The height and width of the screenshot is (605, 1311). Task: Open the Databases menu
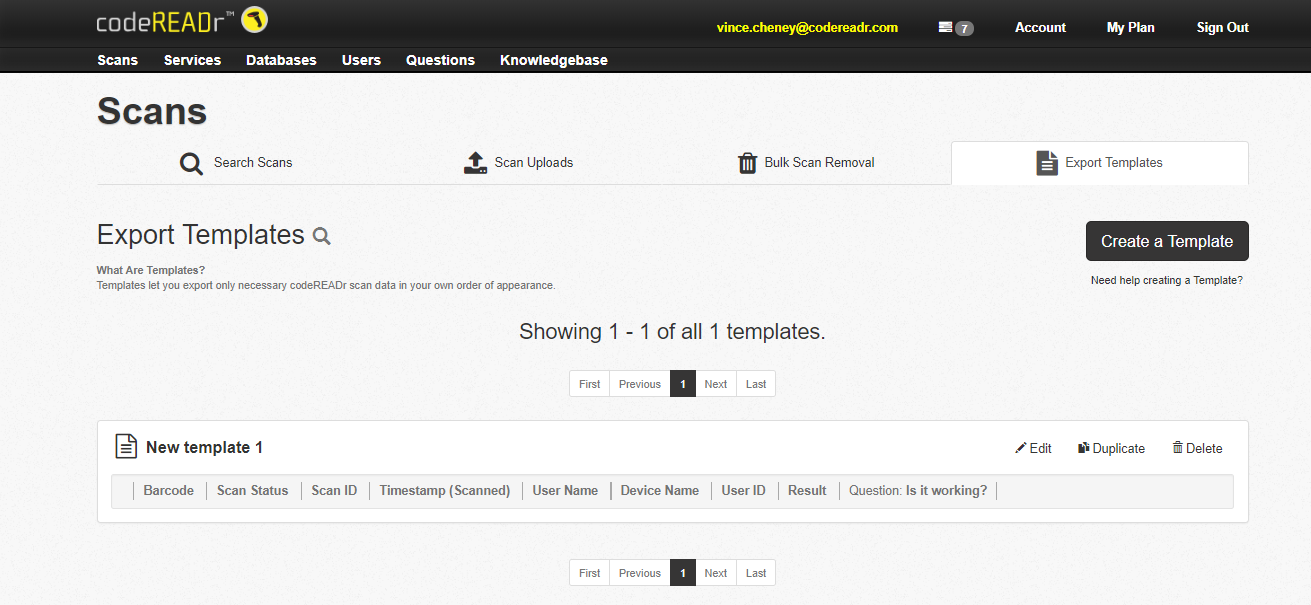click(281, 60)
